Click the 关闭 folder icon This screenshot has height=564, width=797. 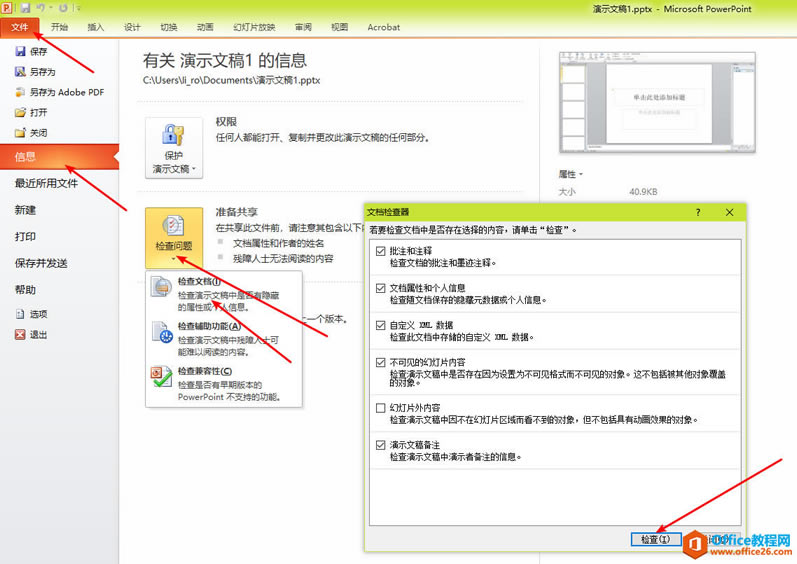(x=20, y=133)
